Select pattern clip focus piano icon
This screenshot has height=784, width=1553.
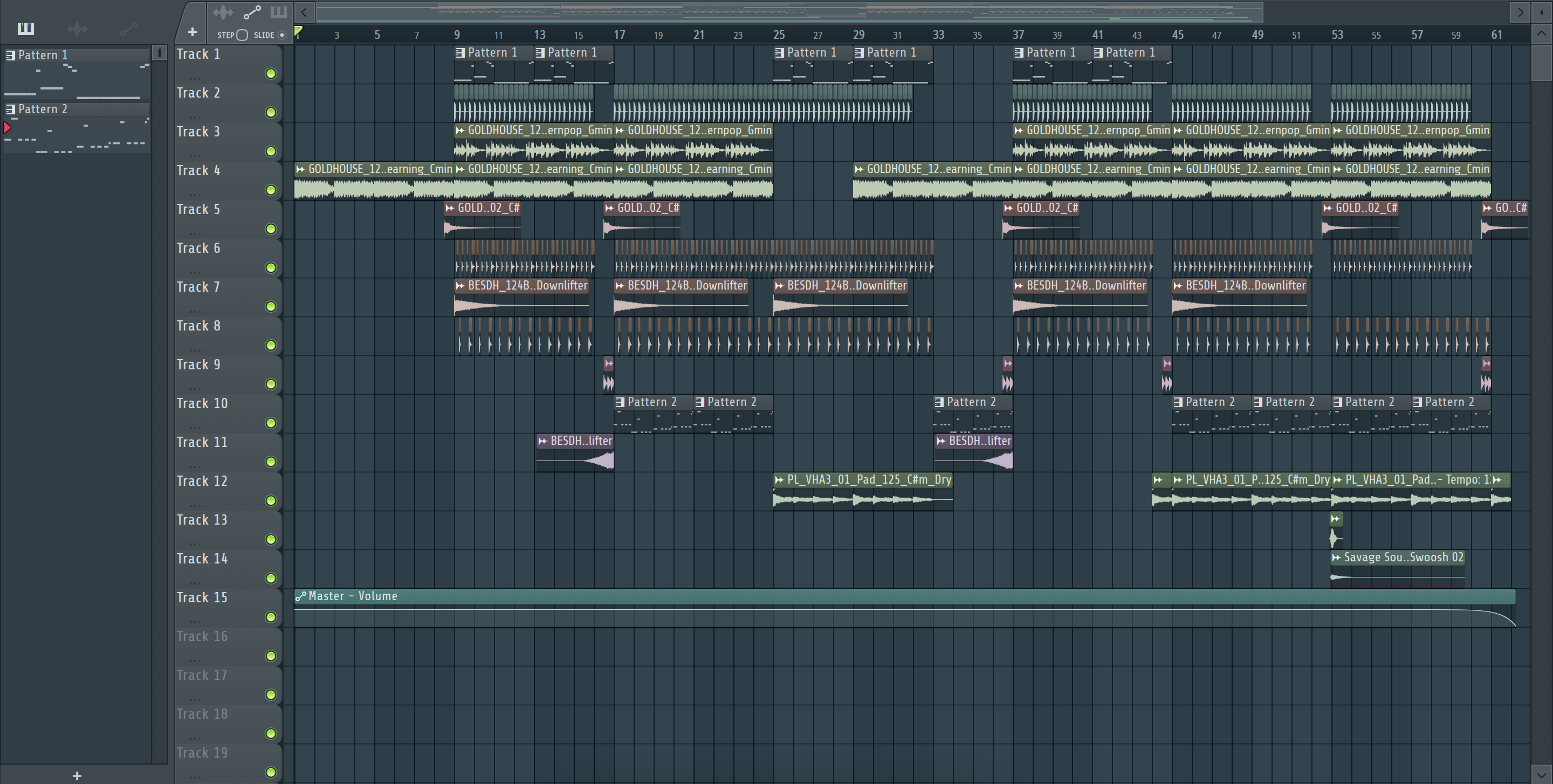pyautogui.click(x=279, y=12)
